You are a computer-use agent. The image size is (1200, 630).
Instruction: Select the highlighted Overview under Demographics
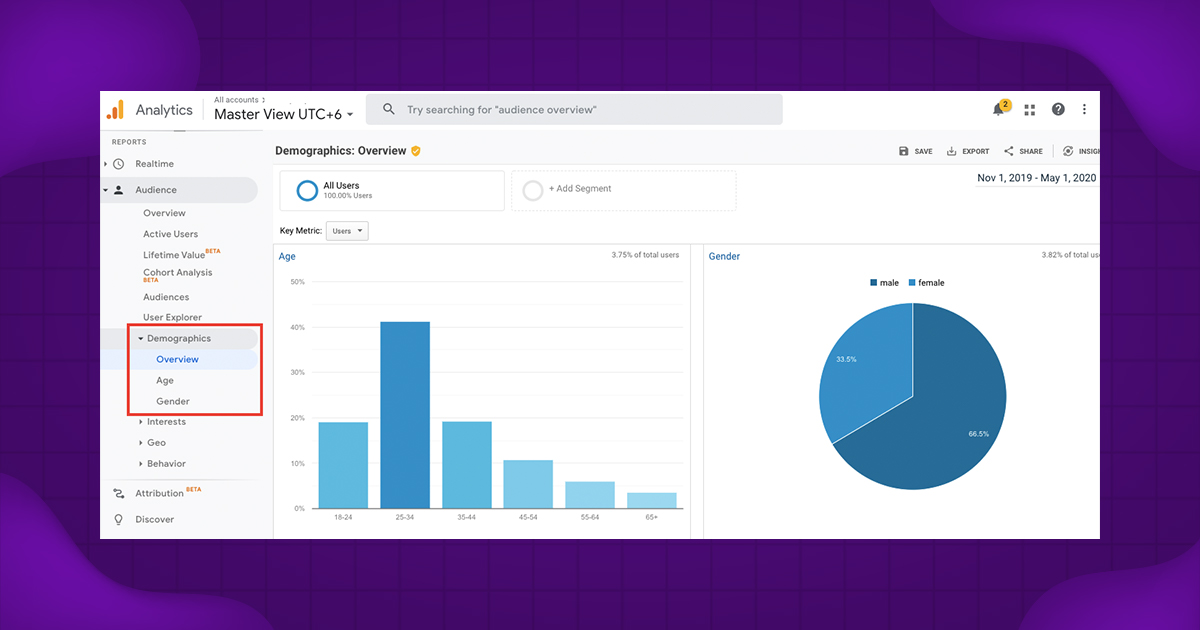(177, 359)
